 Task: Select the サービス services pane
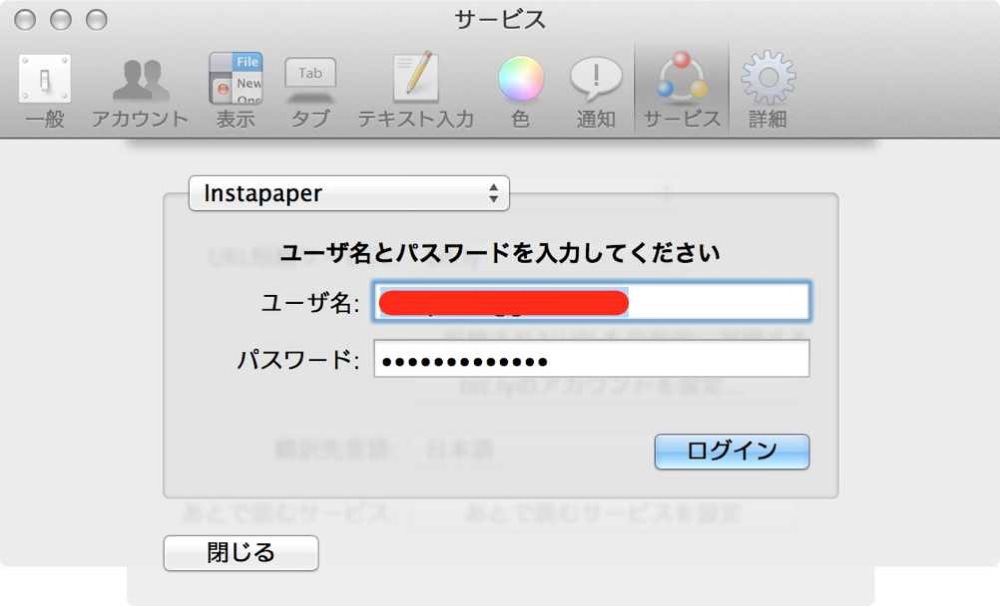682,91
